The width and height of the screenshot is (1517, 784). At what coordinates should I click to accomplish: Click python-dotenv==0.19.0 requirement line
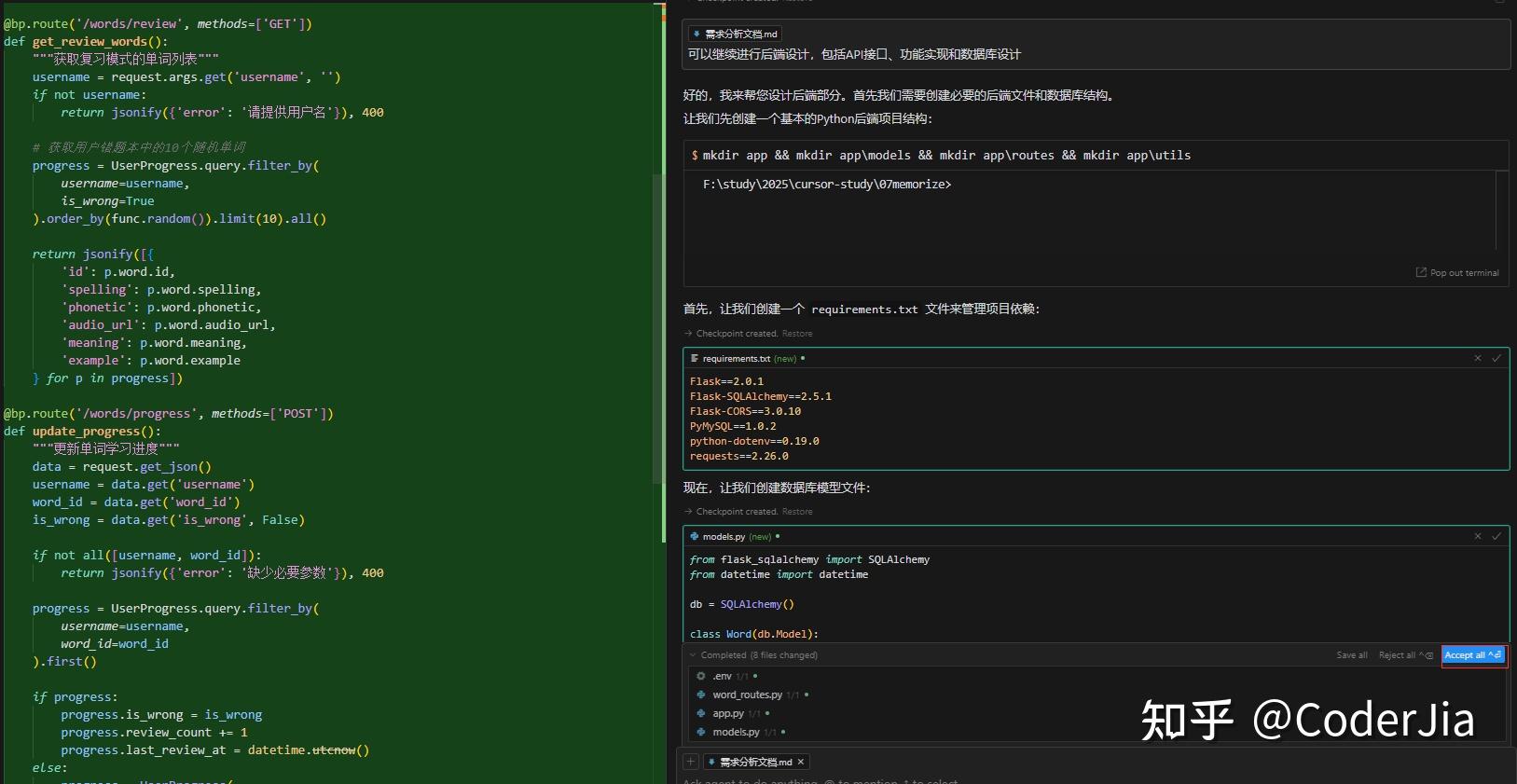click(754, 441)
